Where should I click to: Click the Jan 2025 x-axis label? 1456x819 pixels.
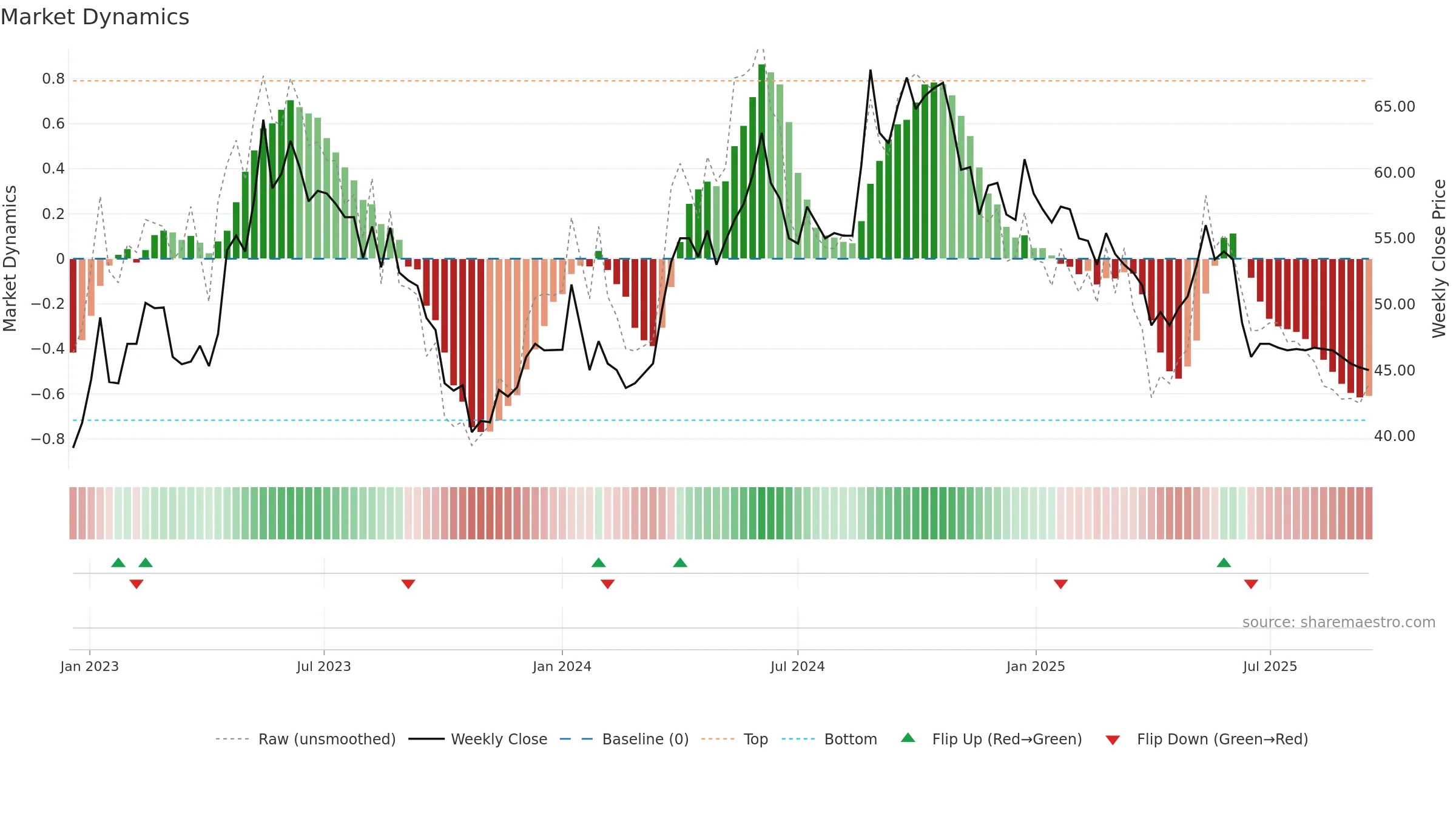[1036, 666]
